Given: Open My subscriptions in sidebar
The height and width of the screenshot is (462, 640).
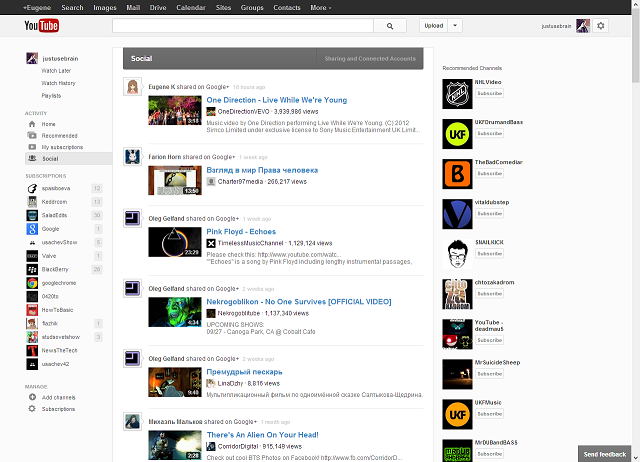Looking at the screenshot, I should click(62, 147).
